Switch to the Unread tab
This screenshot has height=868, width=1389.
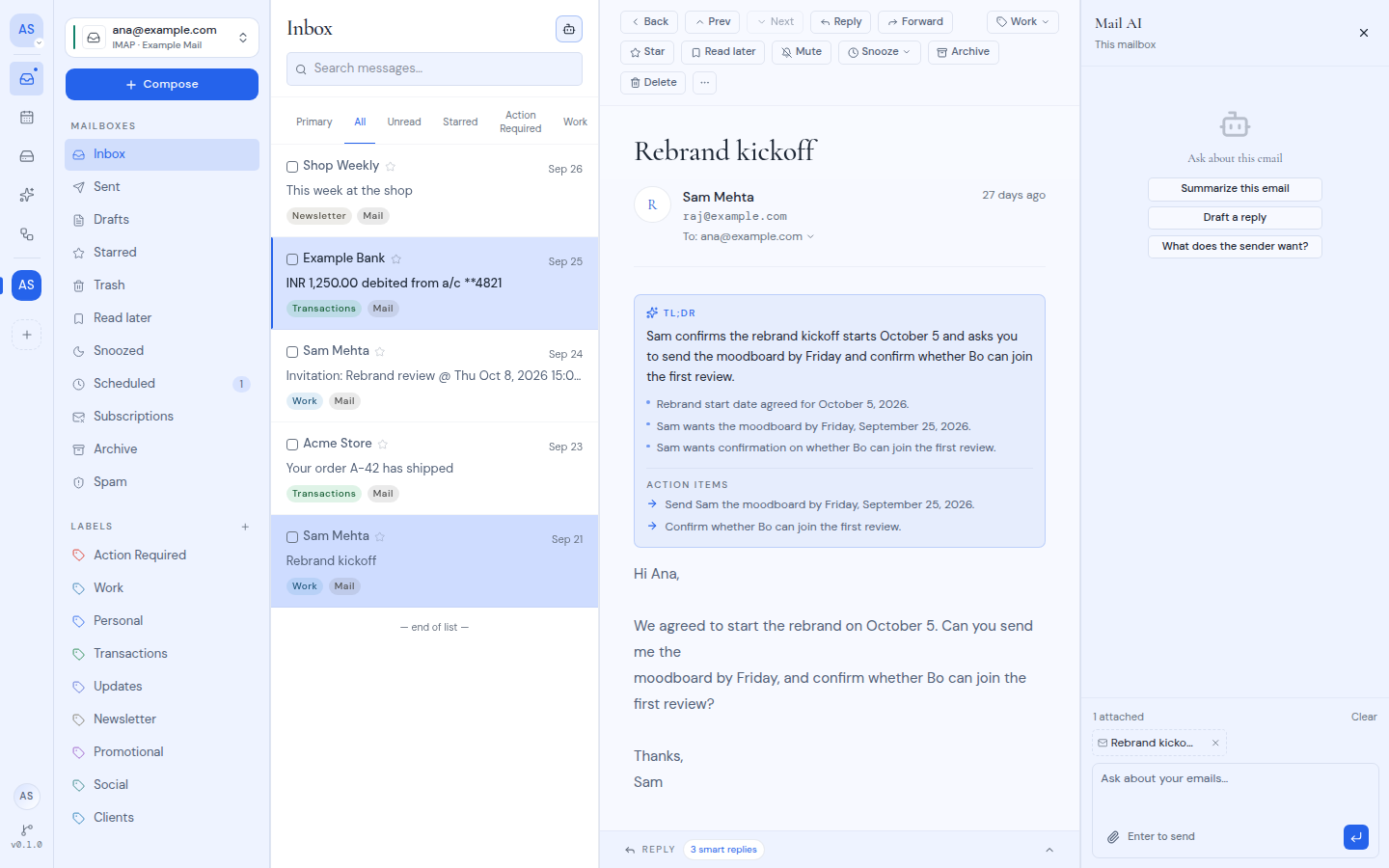(x=404, y=122)
